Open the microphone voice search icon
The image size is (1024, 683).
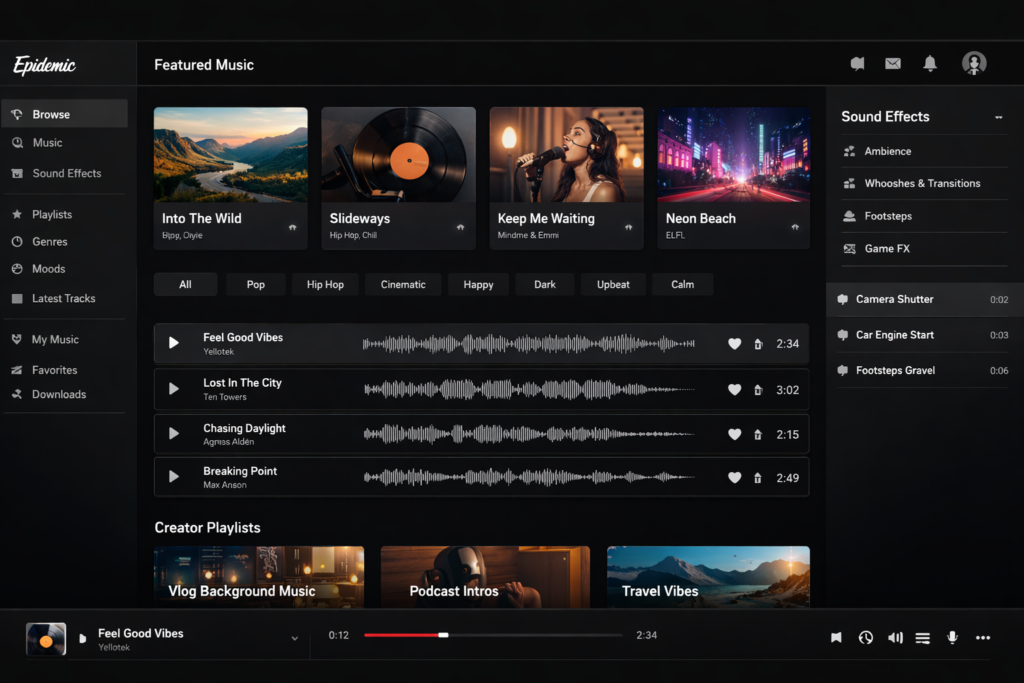coord(952,637)
